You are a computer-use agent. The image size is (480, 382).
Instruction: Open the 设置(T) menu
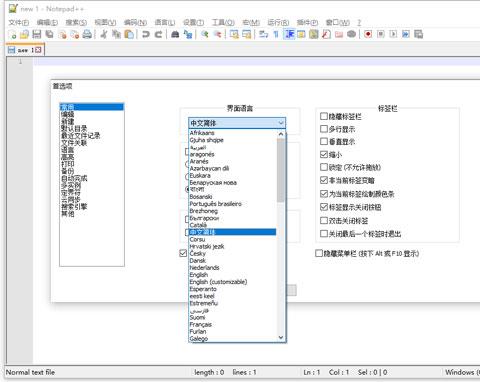[x=193, y=22]
